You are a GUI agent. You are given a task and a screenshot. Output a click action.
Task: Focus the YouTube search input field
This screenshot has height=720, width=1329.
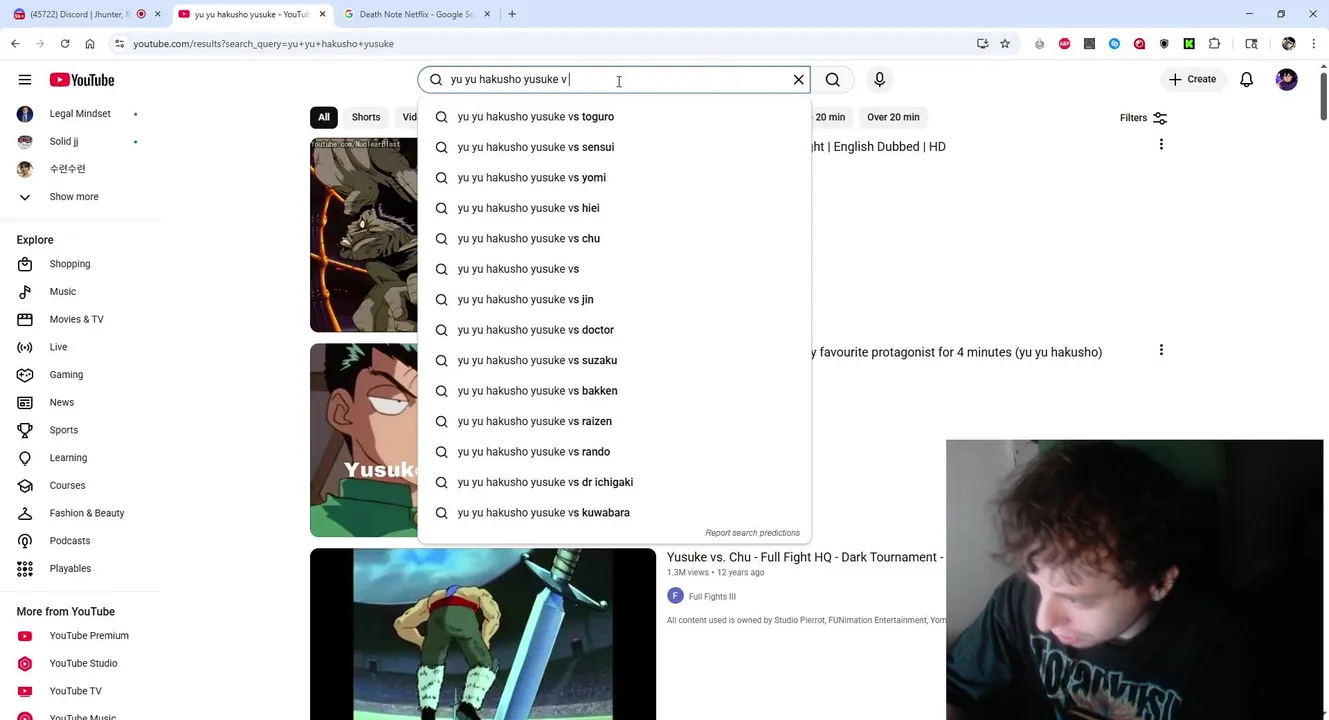coord(615,79)
